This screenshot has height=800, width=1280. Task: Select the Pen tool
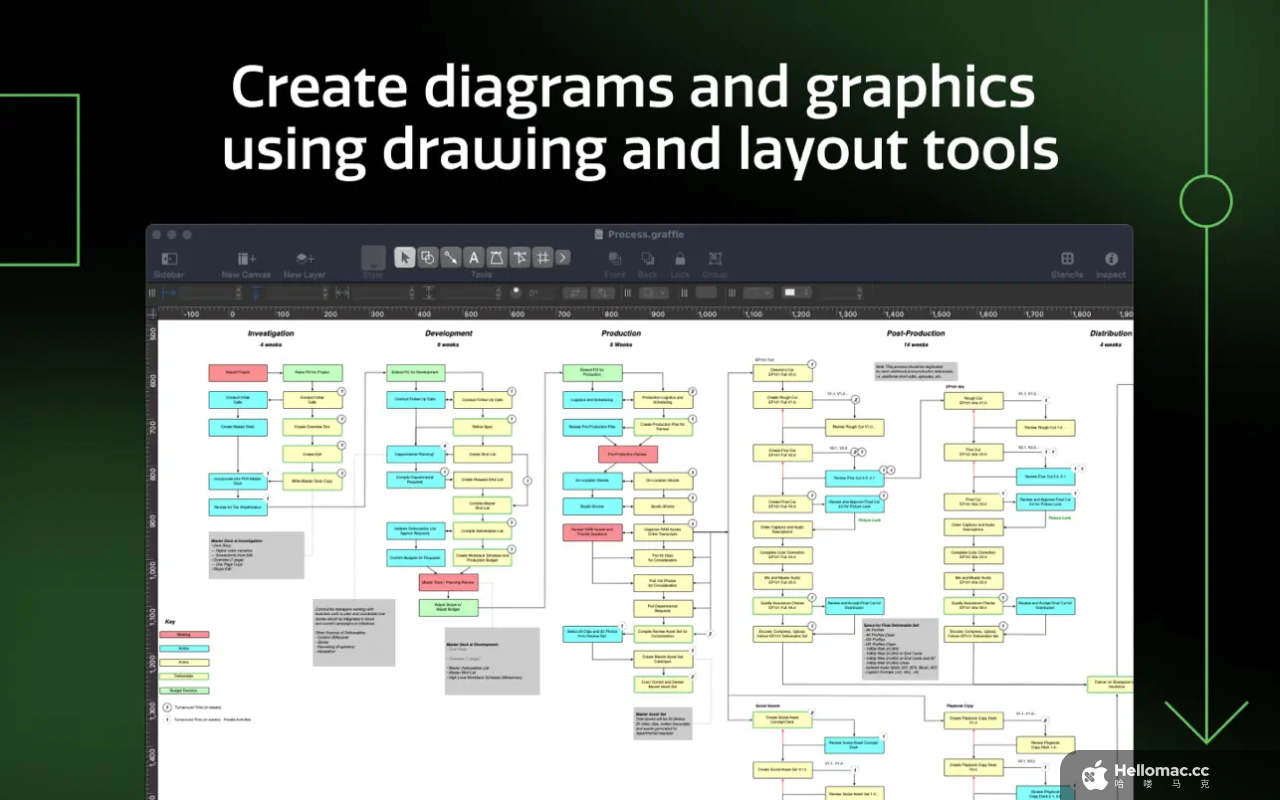tap(497, 258)
